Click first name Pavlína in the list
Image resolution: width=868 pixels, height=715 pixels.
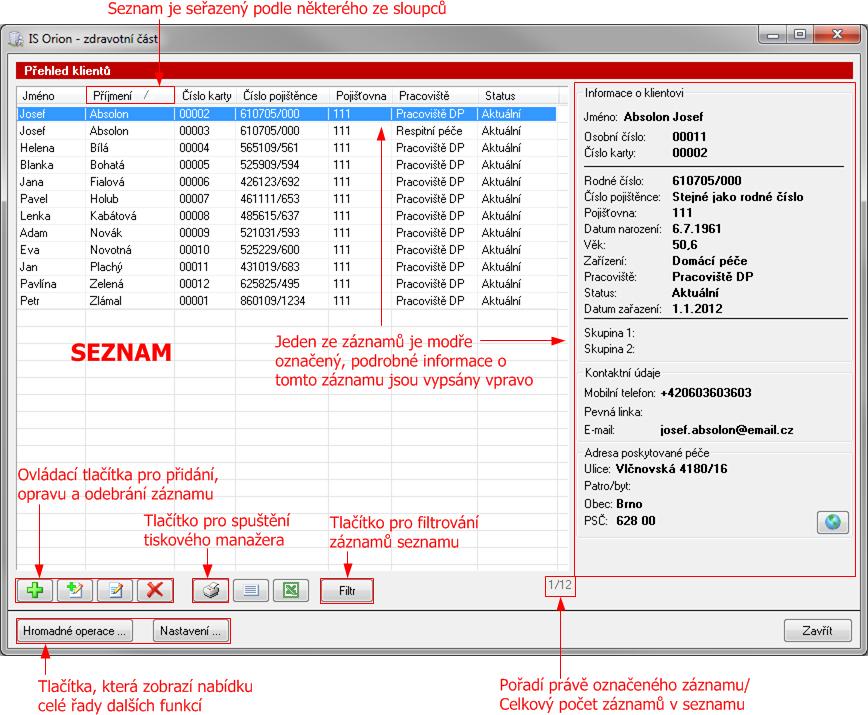click(38, 284)
